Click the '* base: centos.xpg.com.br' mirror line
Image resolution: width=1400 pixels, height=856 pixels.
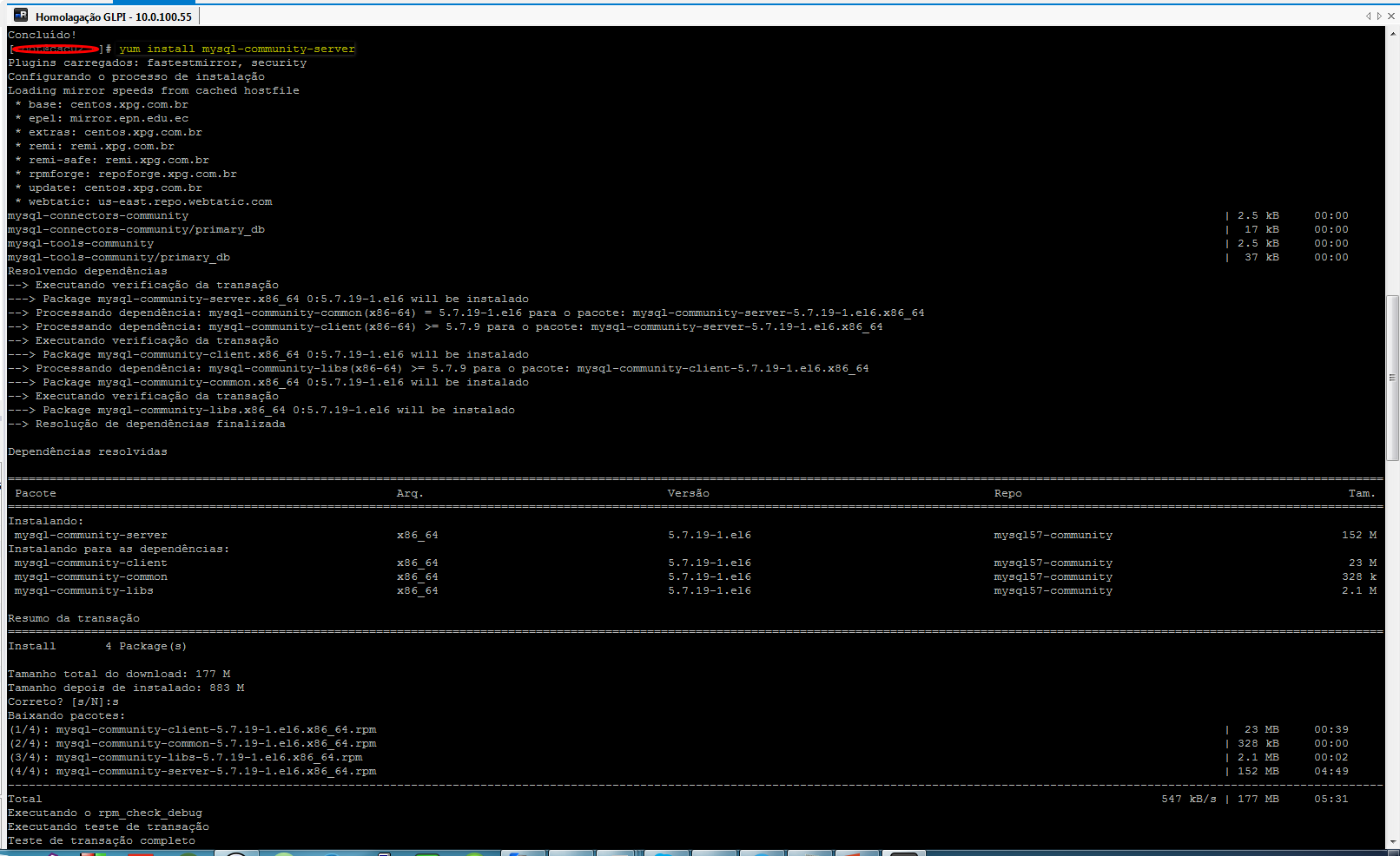(x=102, y=104)
